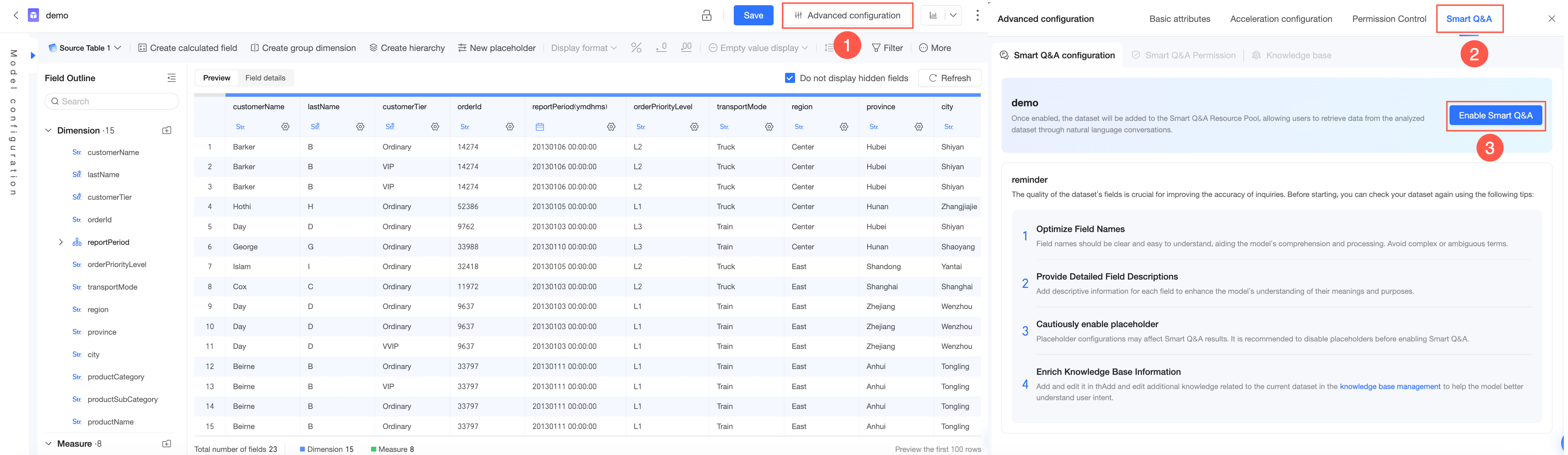Click the reportPeriod calendar type icon
The height and width of the screenshot is (455, 1568).
coord(539,127)
